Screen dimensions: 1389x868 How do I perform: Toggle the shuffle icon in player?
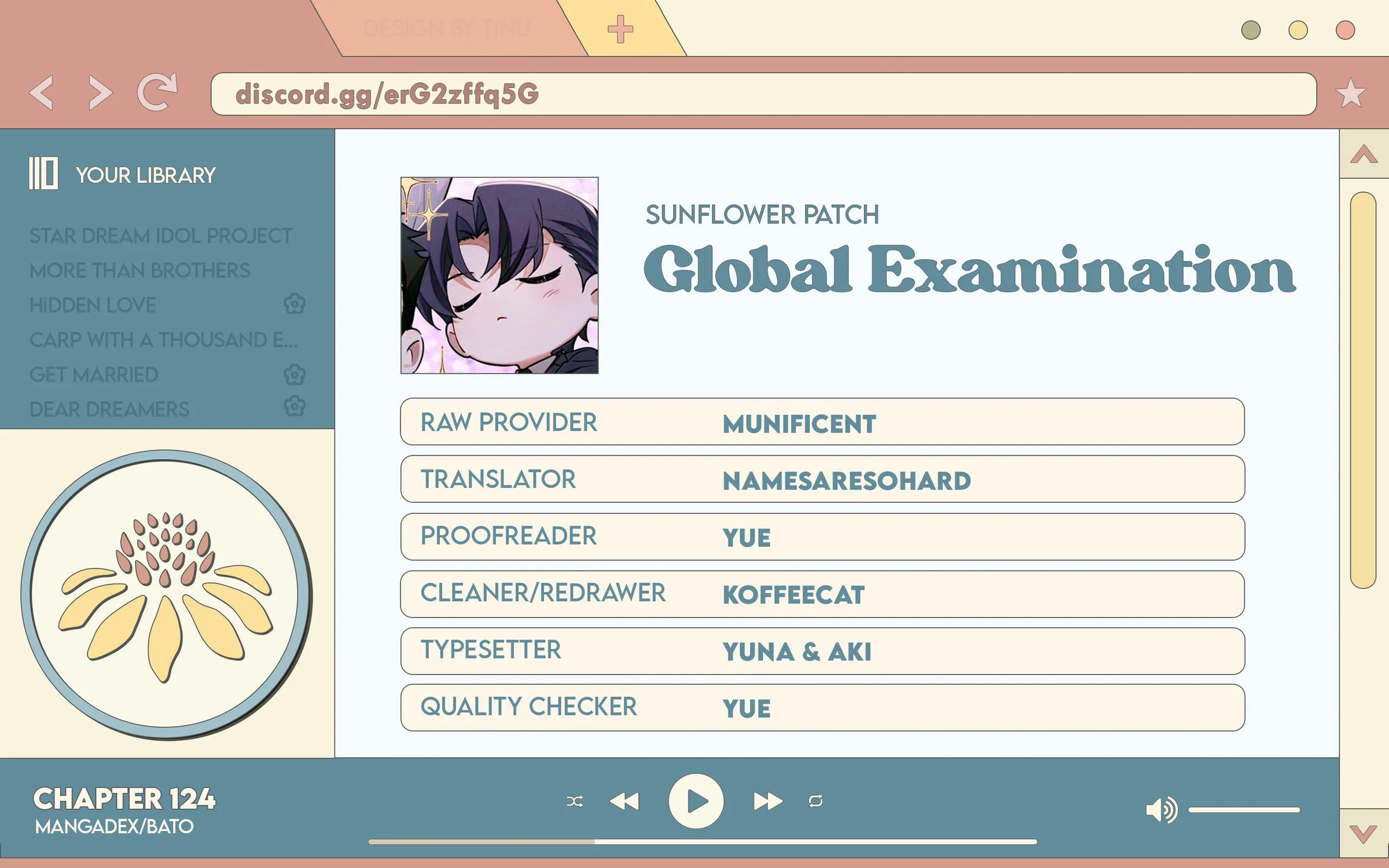[575, 801]
